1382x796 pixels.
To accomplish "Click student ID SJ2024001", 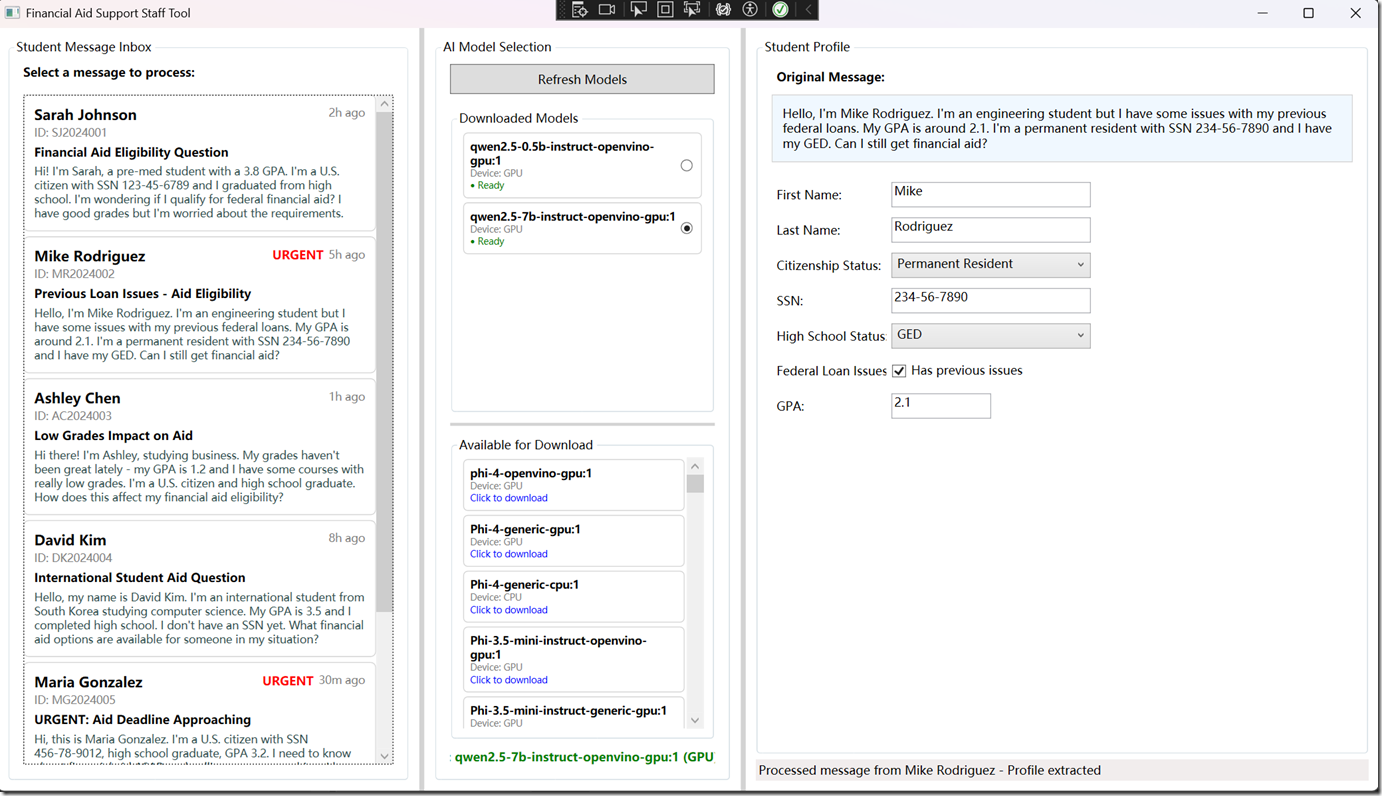I will click(70, 133).
